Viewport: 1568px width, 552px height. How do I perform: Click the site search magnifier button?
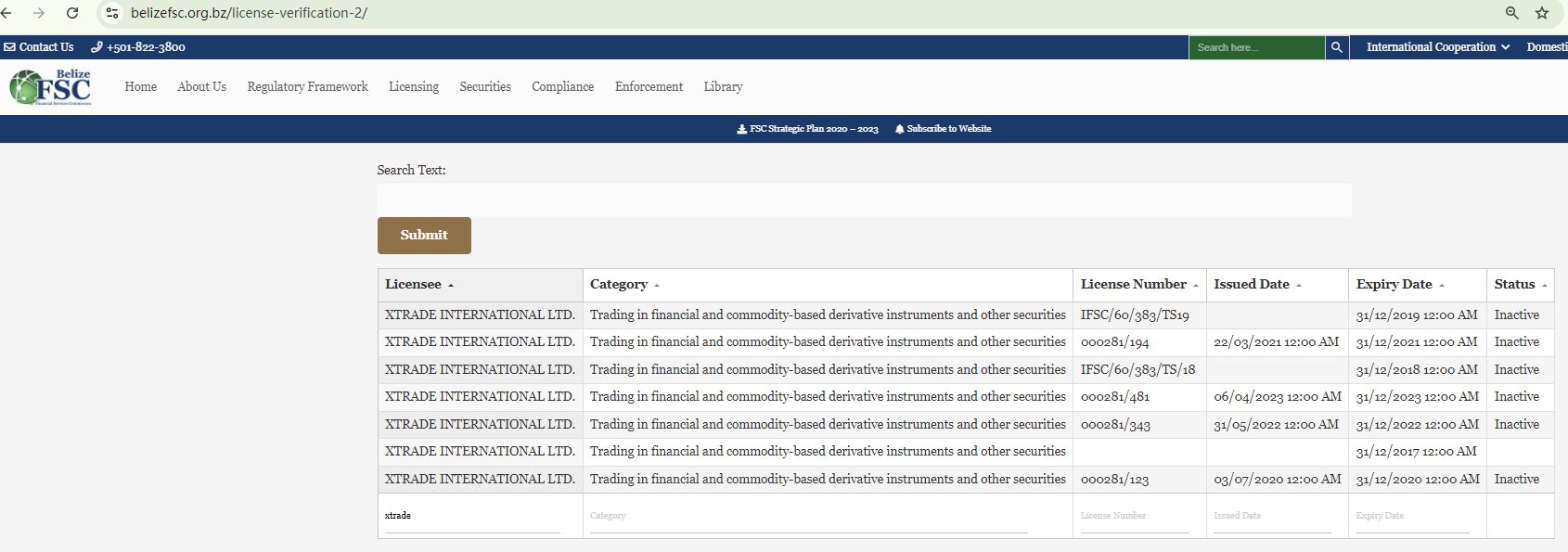(1337, 47)
